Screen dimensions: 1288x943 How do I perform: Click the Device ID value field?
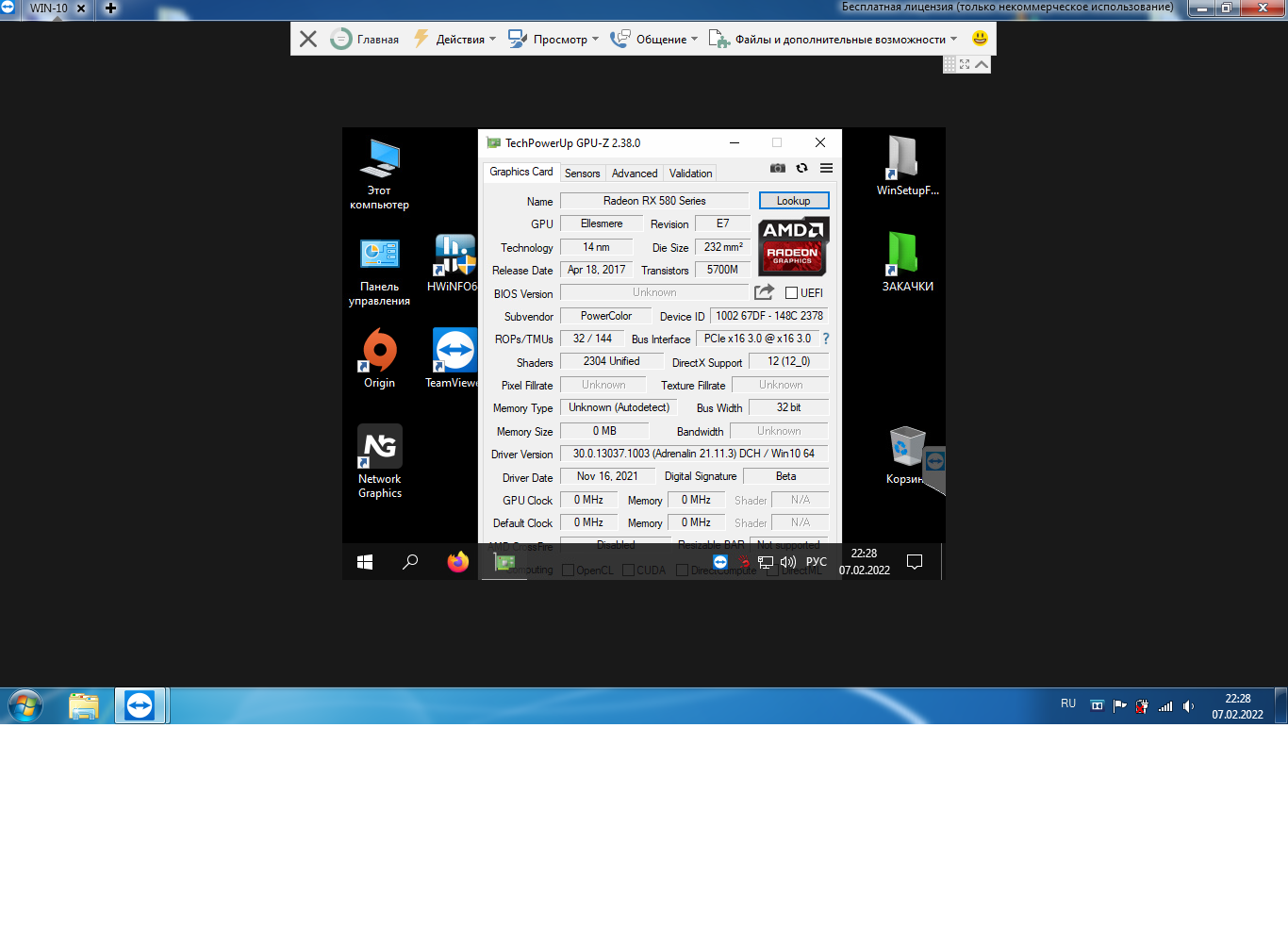[x=769, y=316]
